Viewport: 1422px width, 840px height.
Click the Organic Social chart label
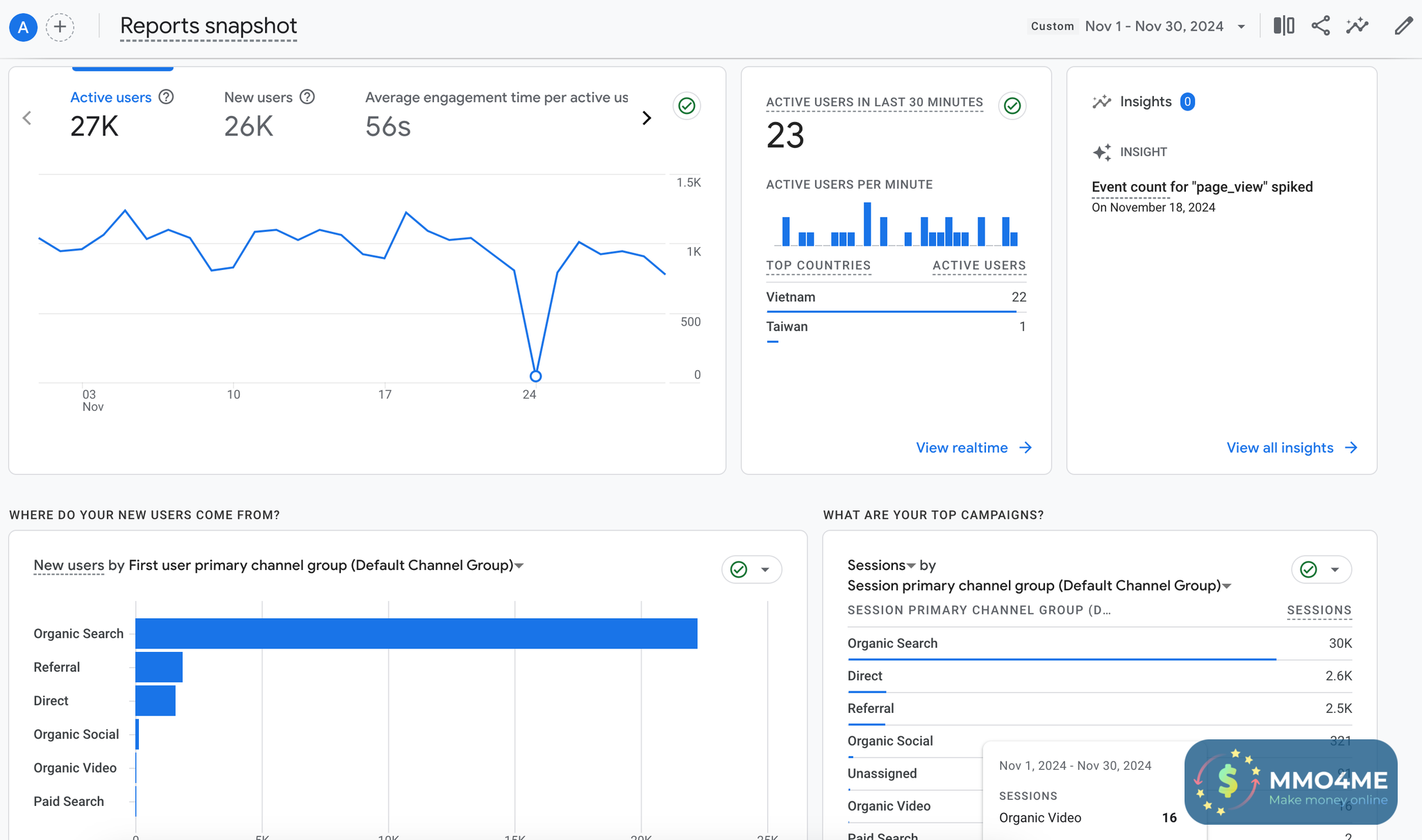pos(76,734)
